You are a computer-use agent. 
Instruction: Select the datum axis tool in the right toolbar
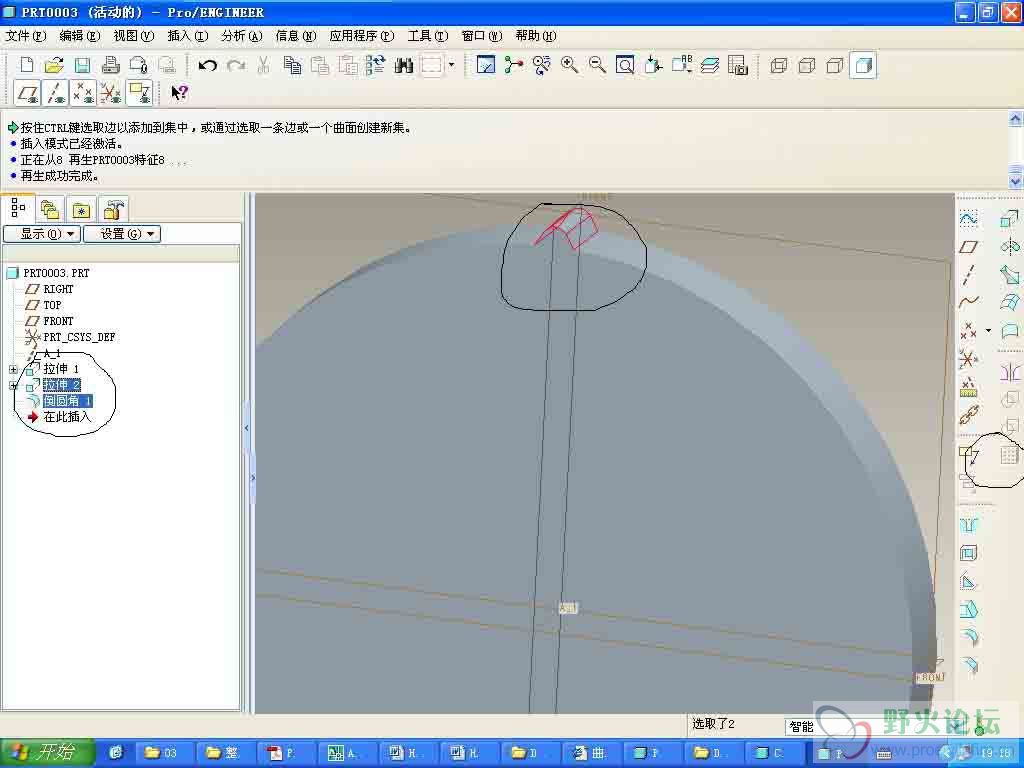968,274
